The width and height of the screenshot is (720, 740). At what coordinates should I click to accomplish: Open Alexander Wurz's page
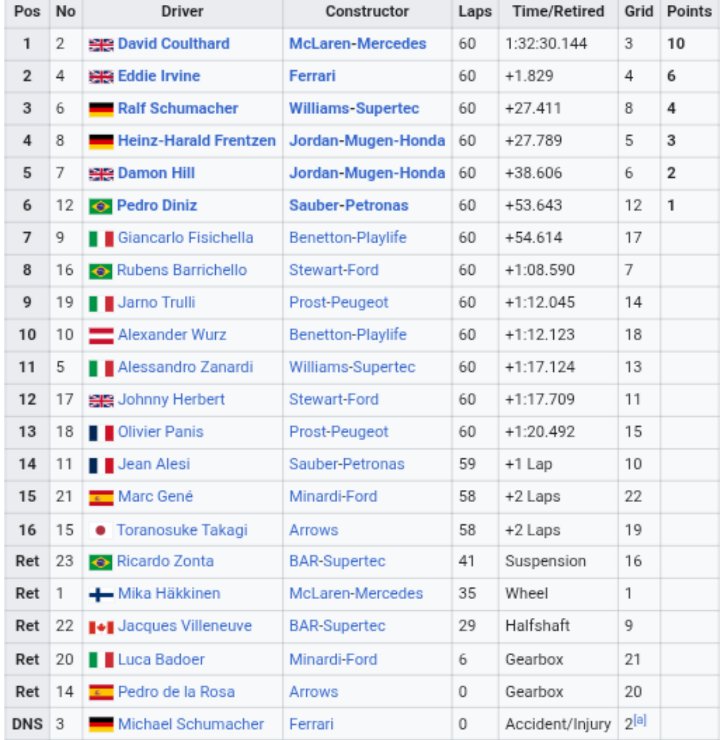(x=172, y=335)
